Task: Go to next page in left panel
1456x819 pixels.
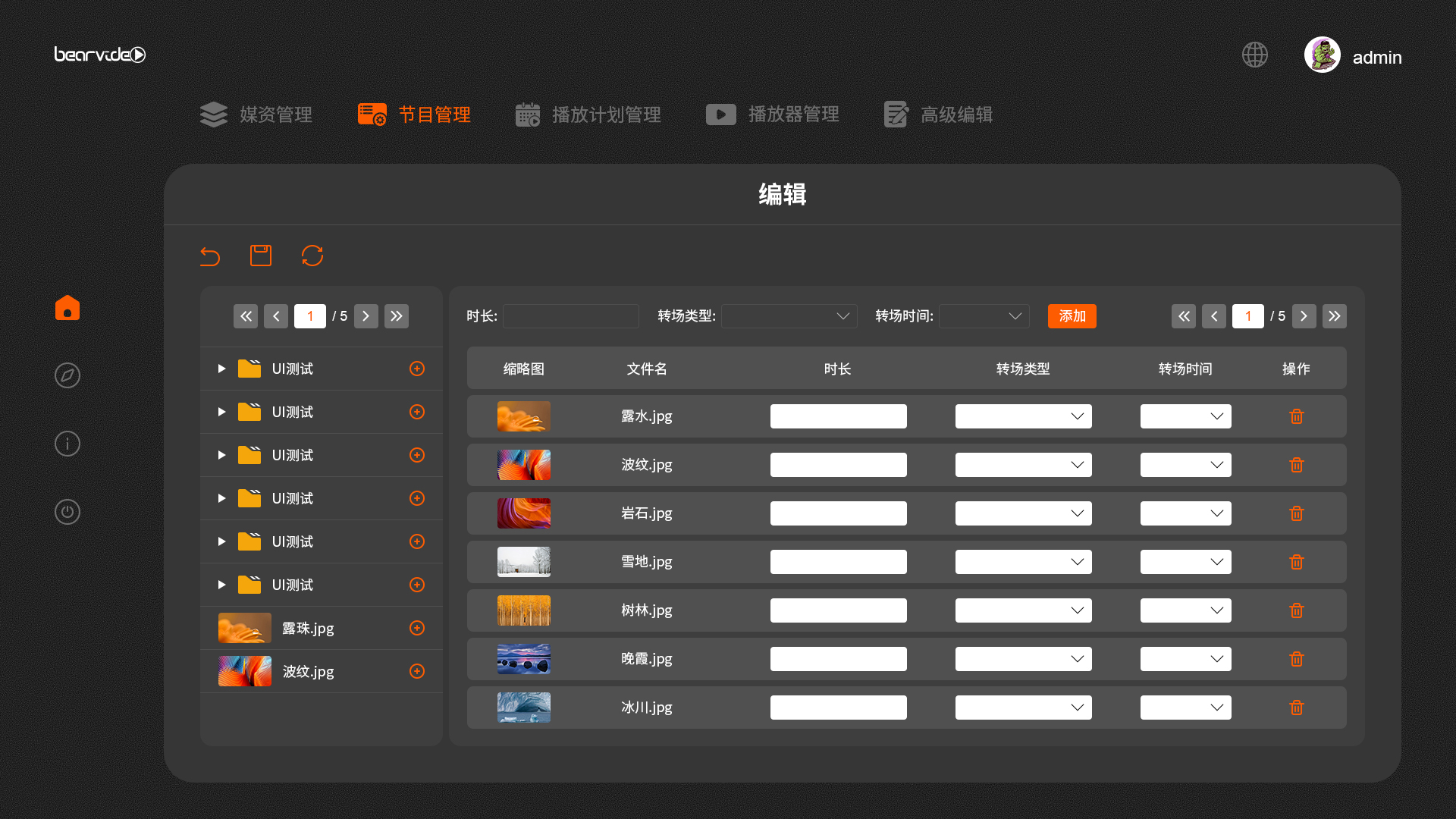Action: [366, 316]
